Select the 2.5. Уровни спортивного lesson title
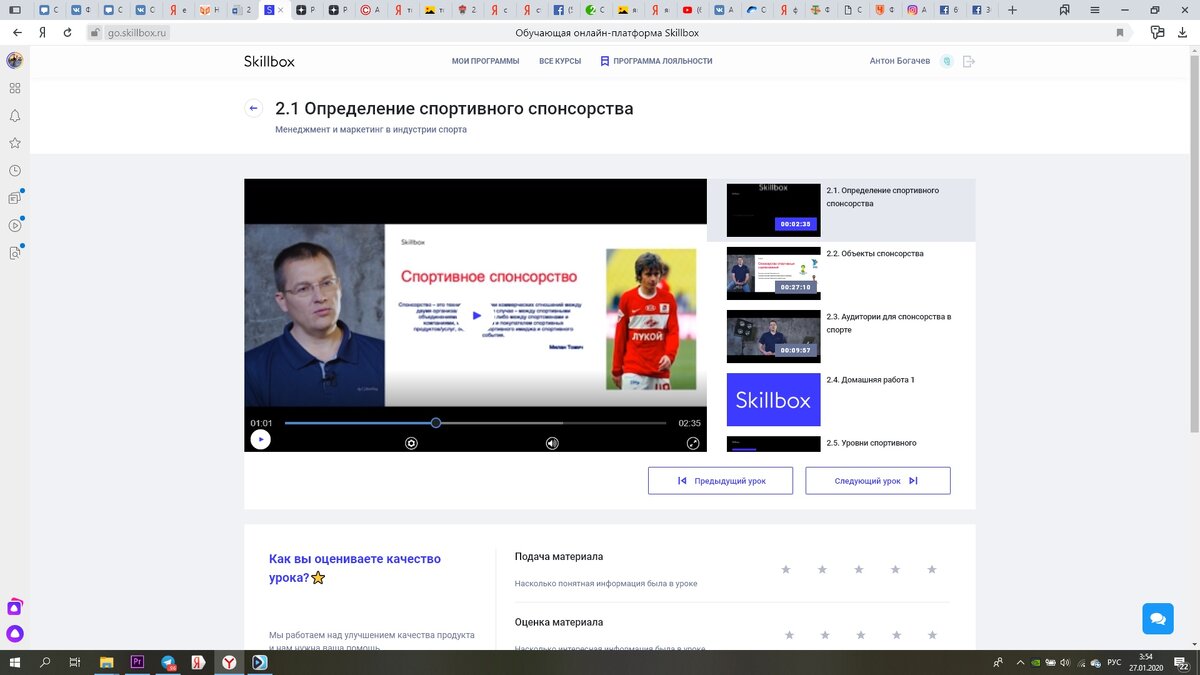The image size is (1200, 675). point(871,443)
